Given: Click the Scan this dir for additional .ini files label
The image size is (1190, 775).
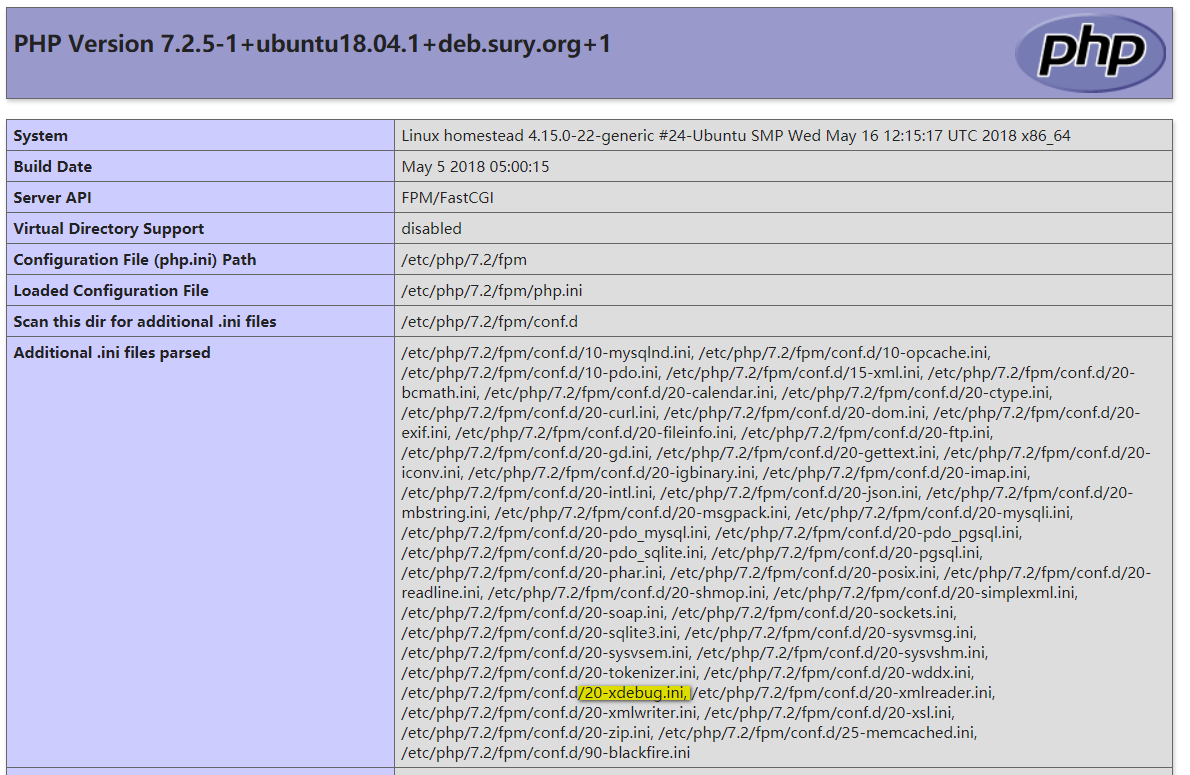Looking at the screenshot, I should (x=144, y=322).
